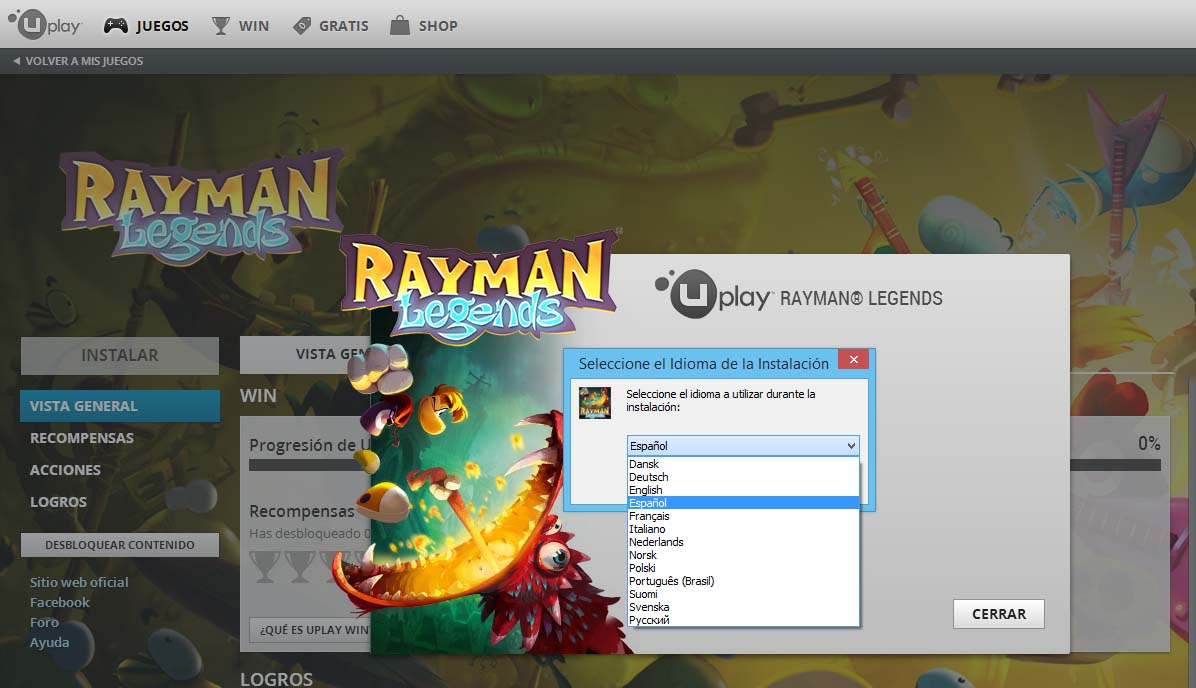Click the Uplay logo icon in top bar

(x=44, y=24)
